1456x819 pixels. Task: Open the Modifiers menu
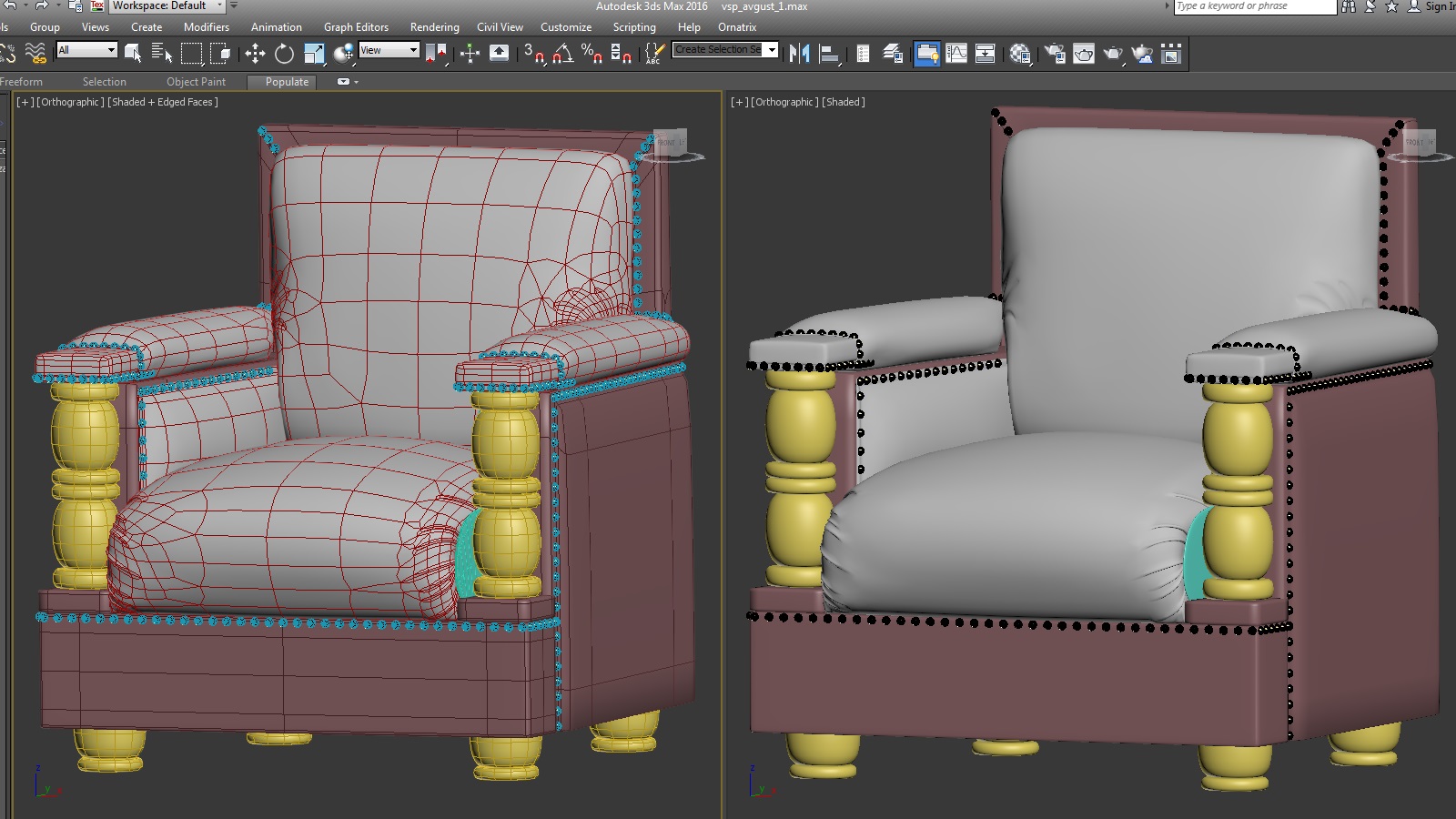tap(207, 27)
